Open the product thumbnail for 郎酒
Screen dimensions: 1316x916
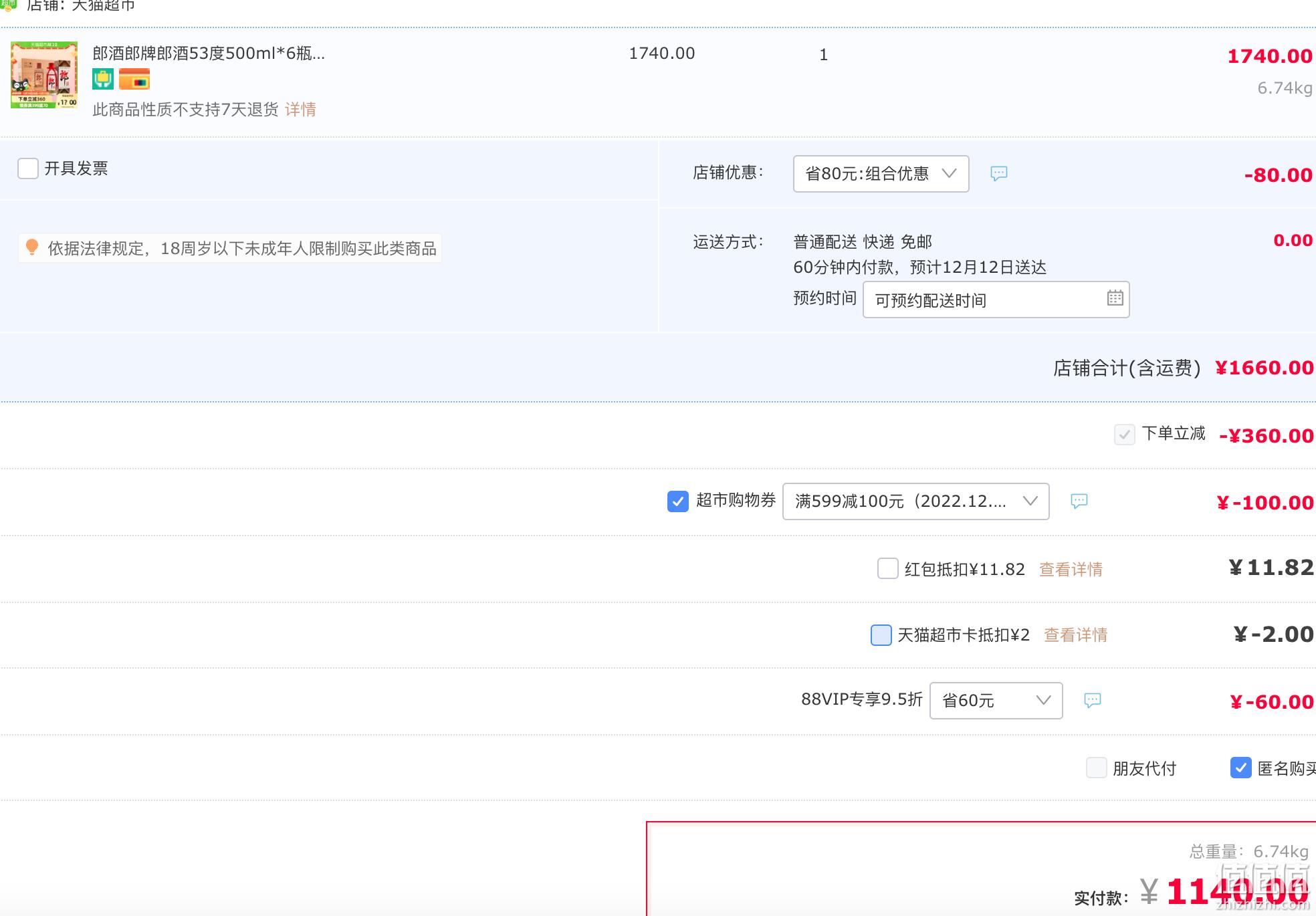tap(44, 75)
